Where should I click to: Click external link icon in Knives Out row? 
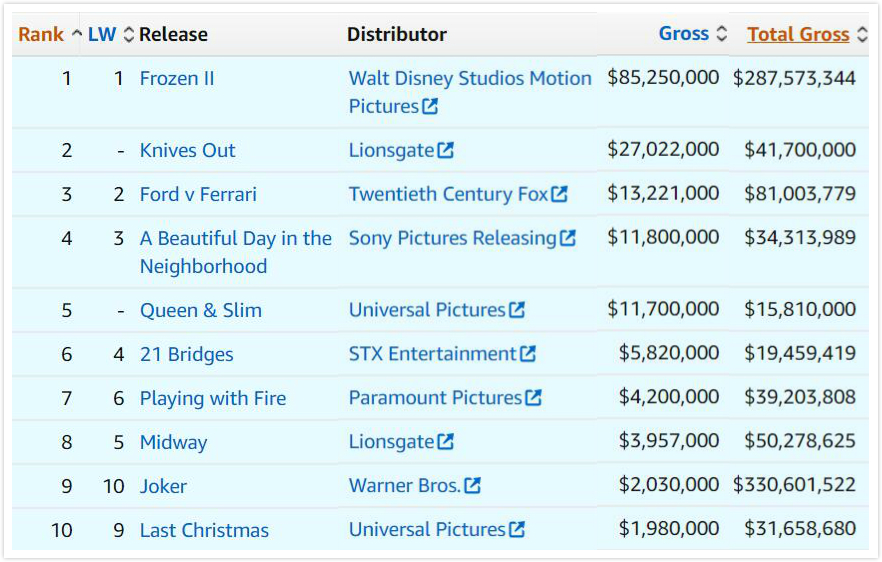click(x=446, y=151)
